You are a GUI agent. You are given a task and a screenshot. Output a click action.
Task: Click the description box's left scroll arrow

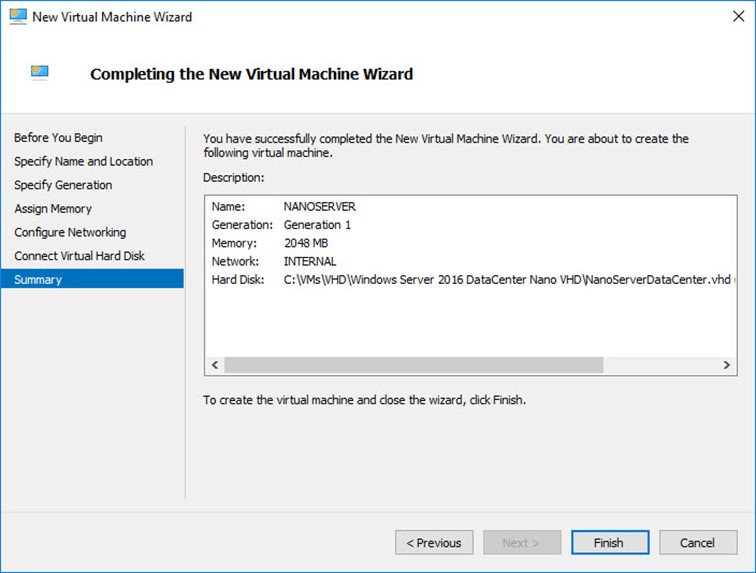click(214, 366)
